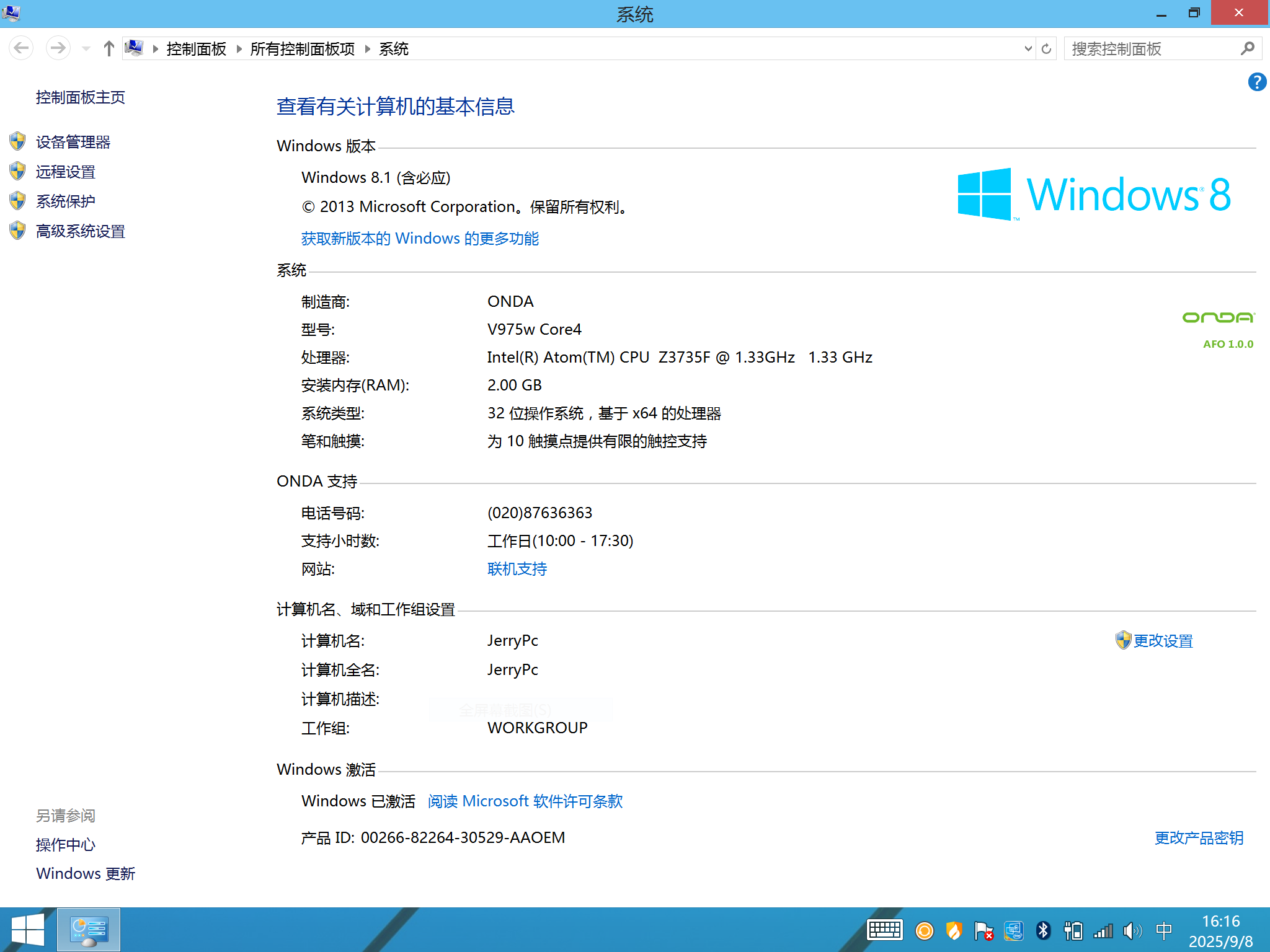
Task: Select 控制面板 breadcrumb
Action: click(196, 48)
